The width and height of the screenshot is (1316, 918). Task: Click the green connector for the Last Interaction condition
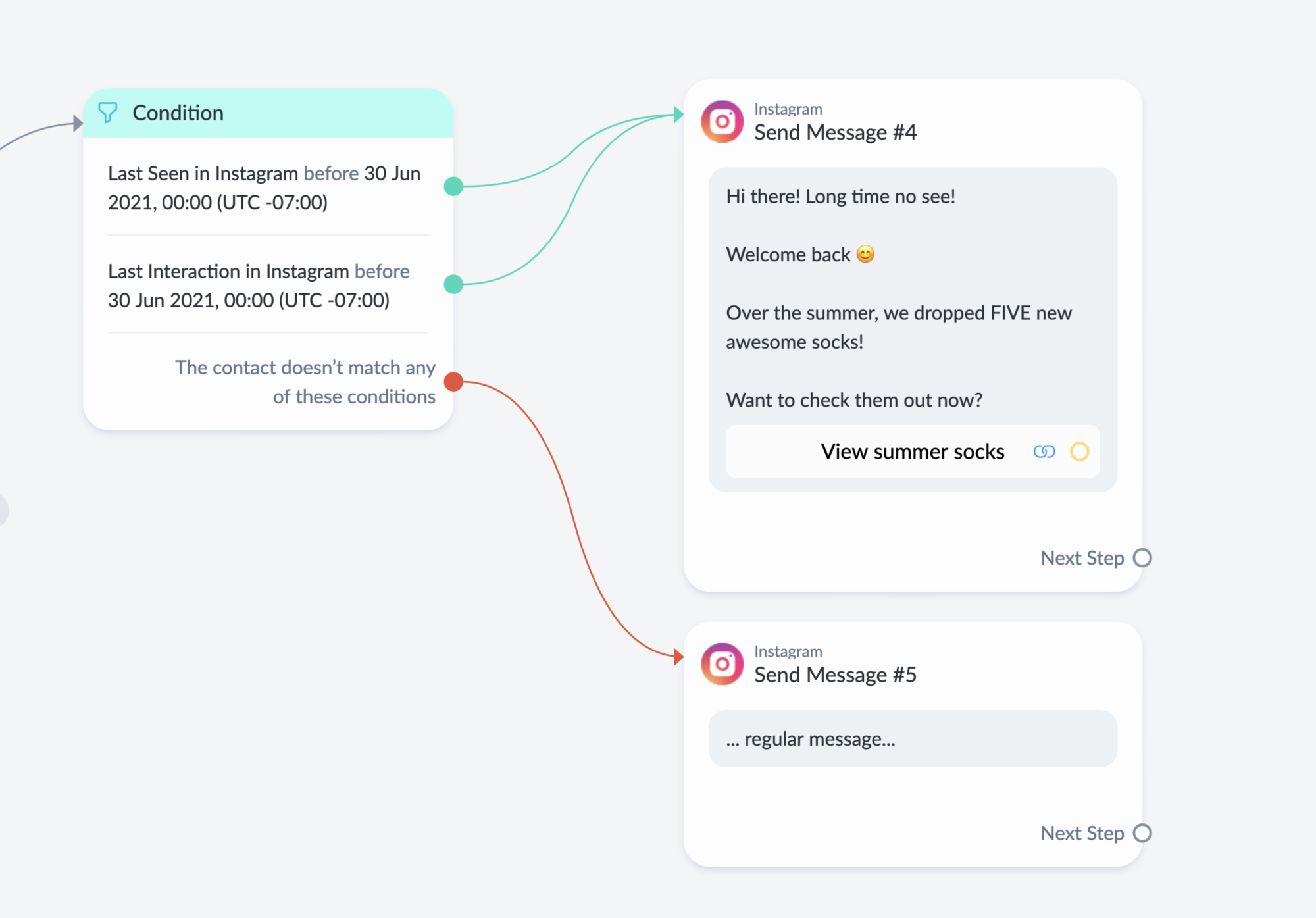454,284
